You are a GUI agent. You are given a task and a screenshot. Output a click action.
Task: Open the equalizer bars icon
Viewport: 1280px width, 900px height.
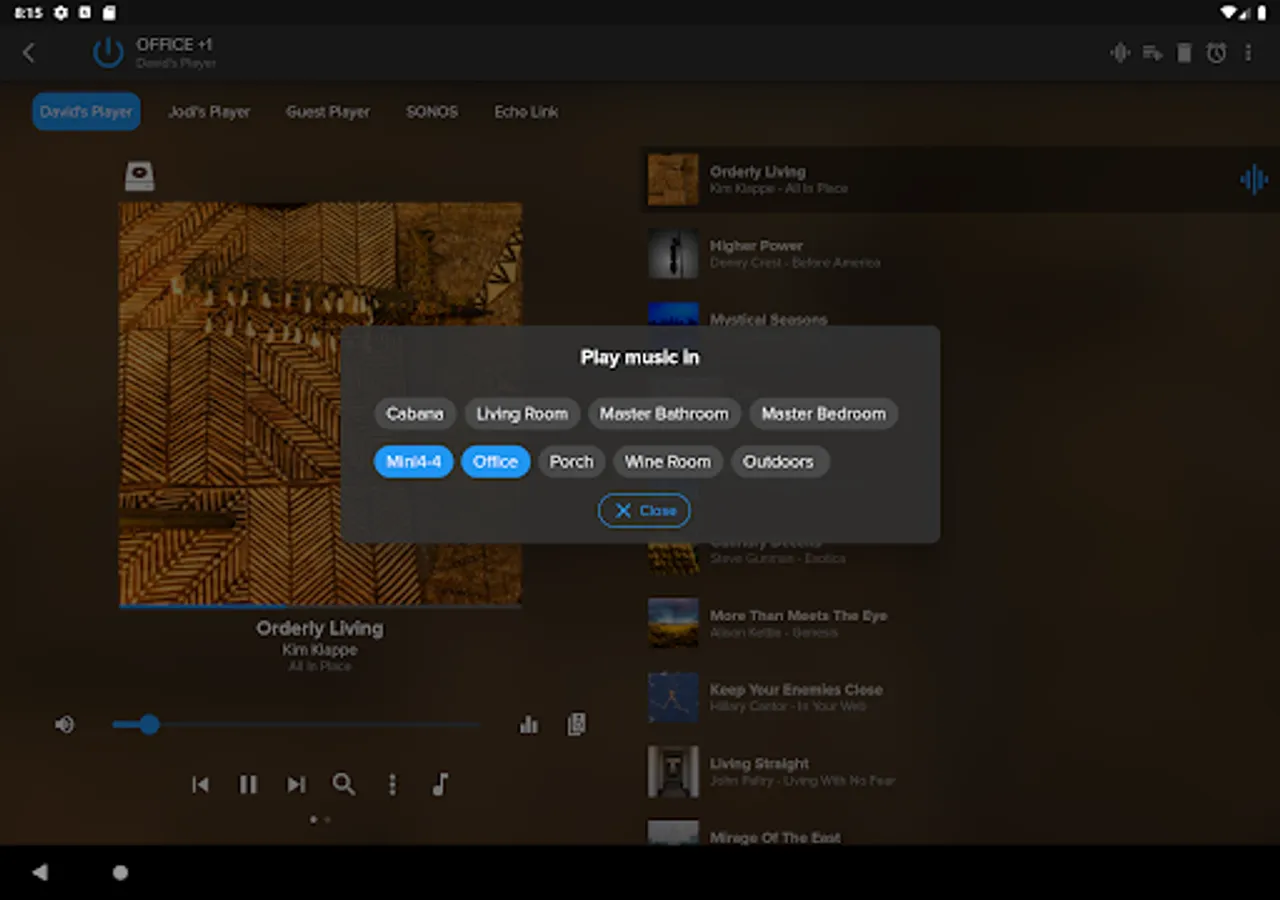coord(529,725)
